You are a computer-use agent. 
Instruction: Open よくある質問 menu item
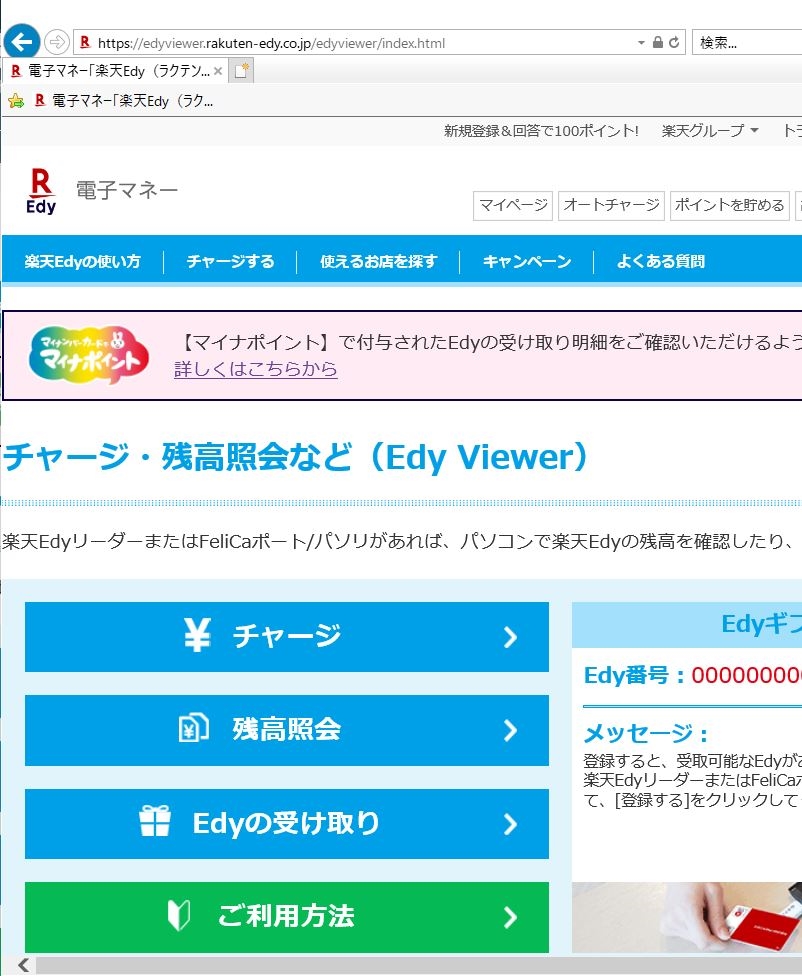661,261
